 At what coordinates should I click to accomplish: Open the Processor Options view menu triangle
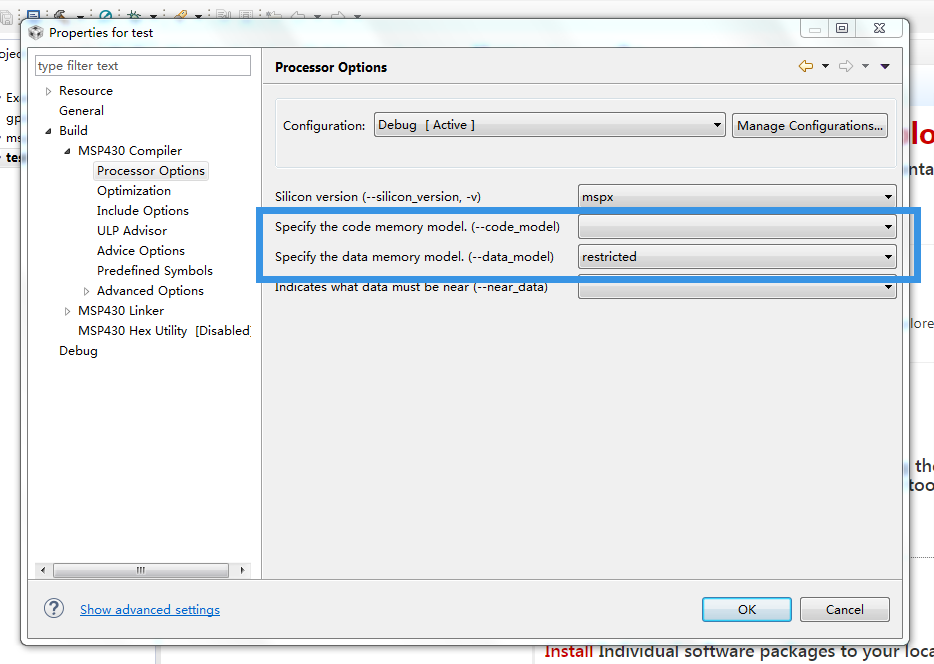pyautogui.click(x=885, y=66)
